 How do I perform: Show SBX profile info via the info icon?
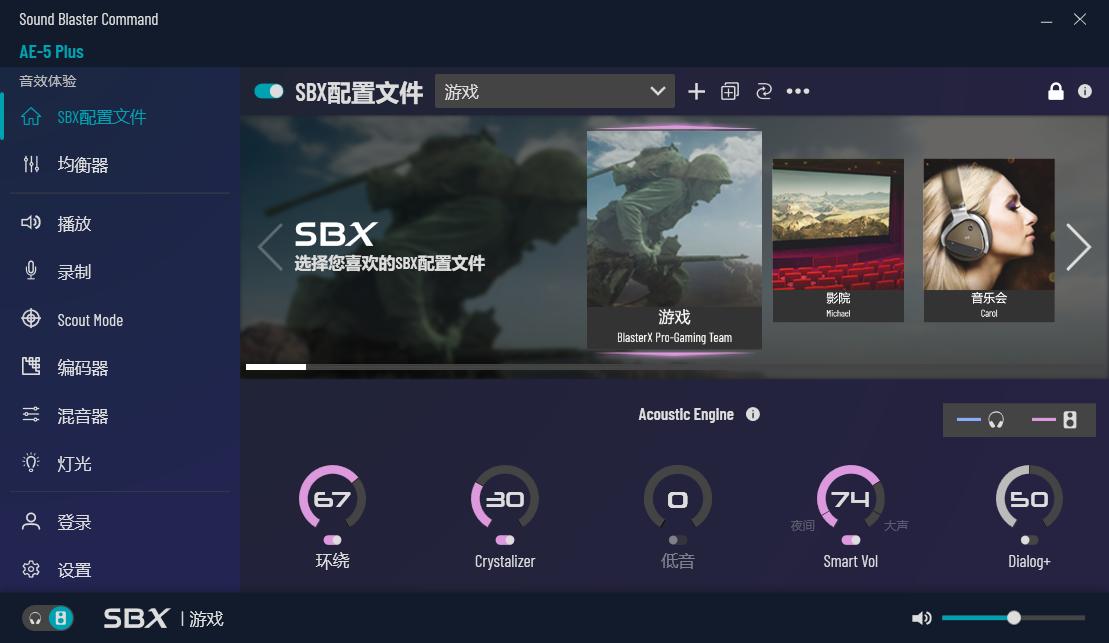[x=1083, y=91]
